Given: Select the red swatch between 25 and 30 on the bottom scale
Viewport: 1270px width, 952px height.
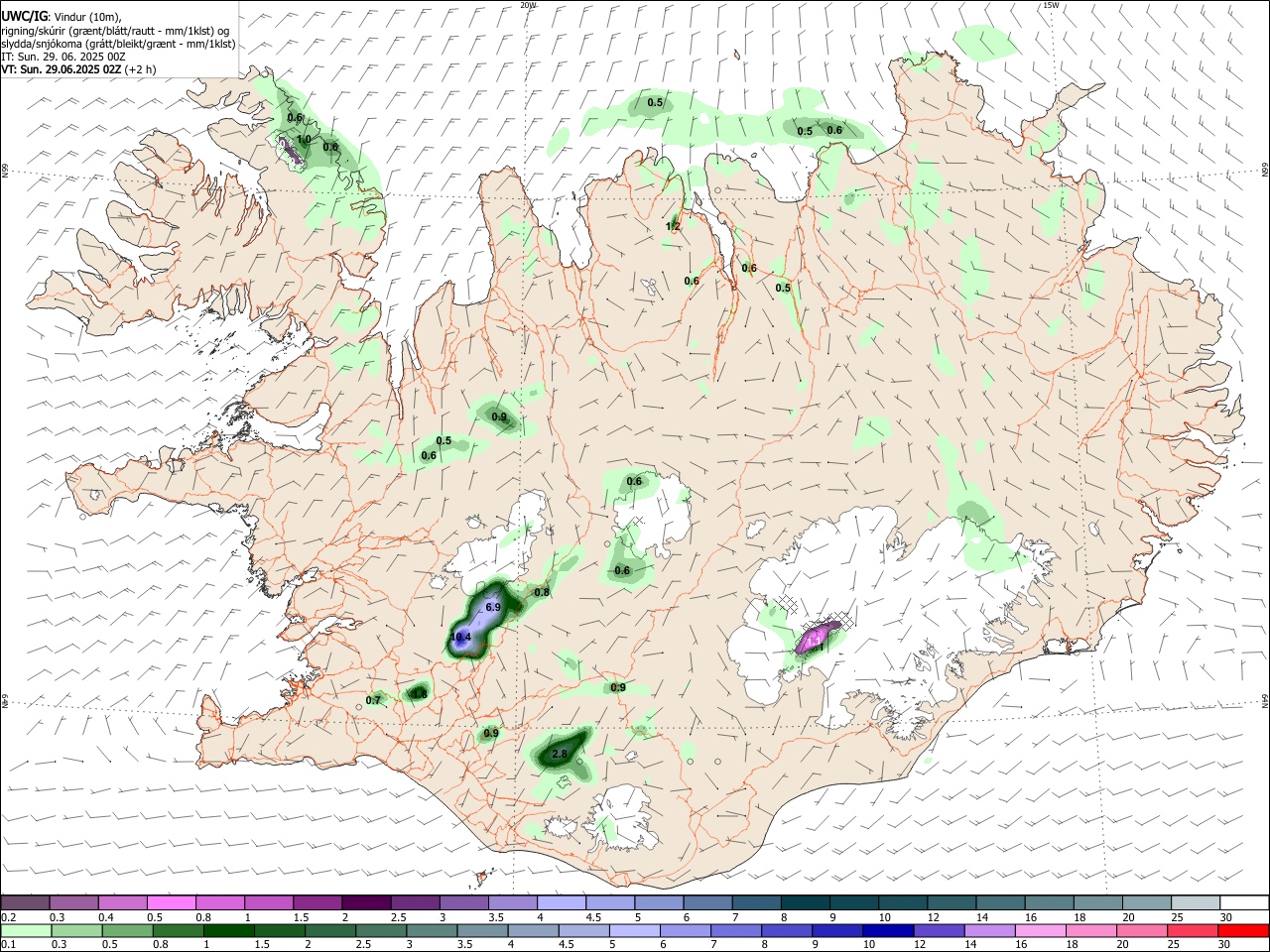Looking at the screenshot, I should pos(1195,931).
